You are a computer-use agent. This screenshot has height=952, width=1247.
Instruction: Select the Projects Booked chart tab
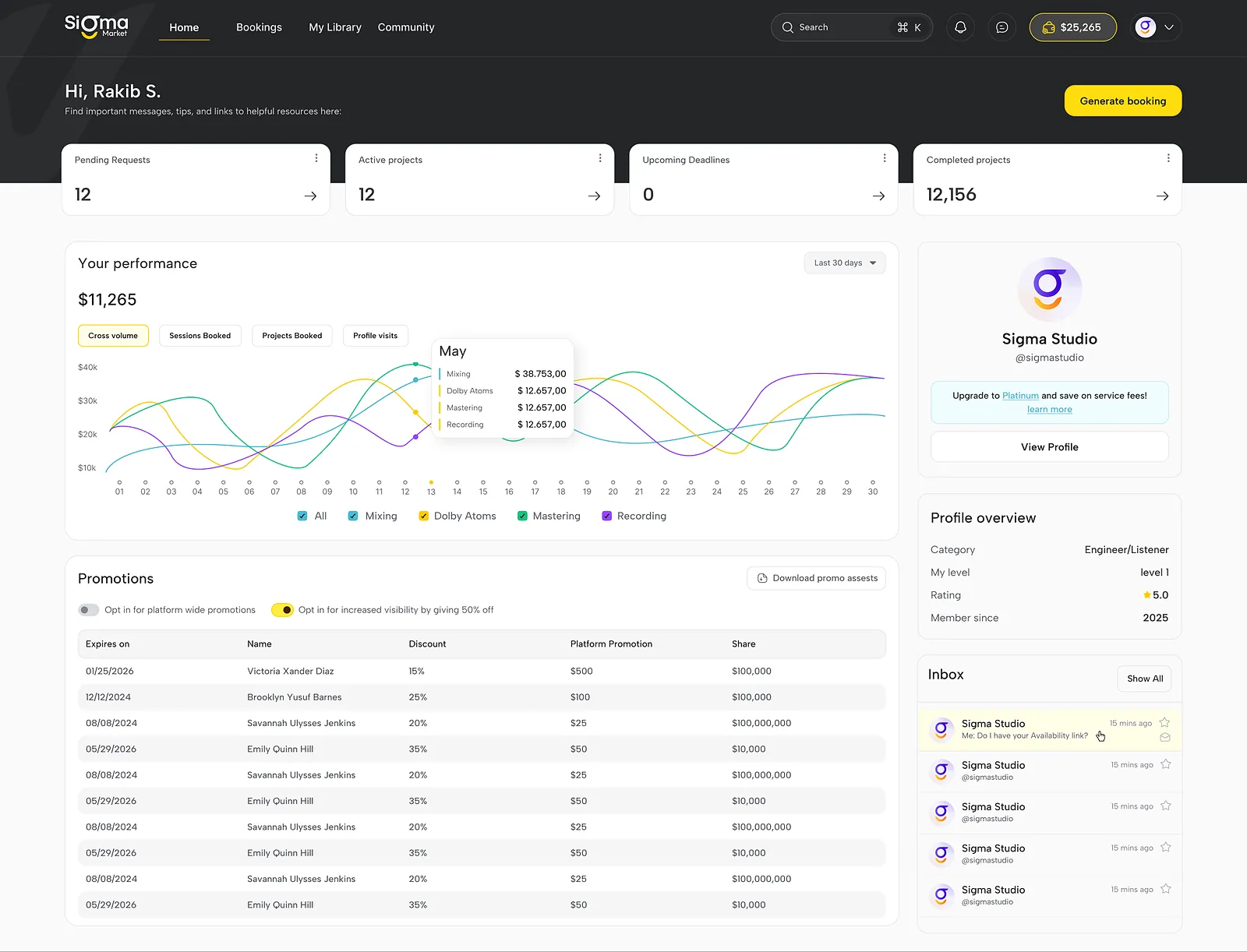coord(292,336)
